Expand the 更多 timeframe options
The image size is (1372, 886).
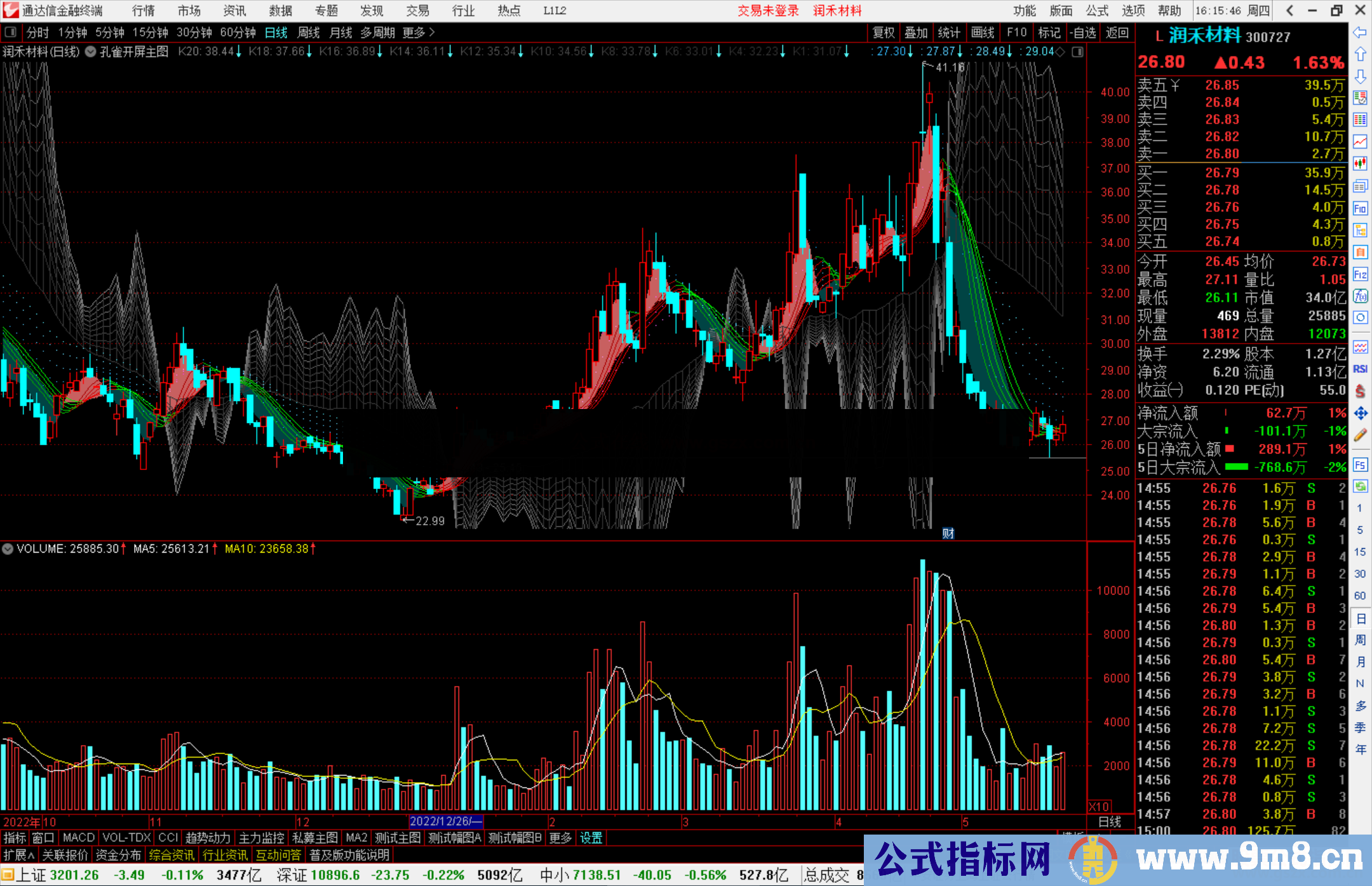(419, 32)
